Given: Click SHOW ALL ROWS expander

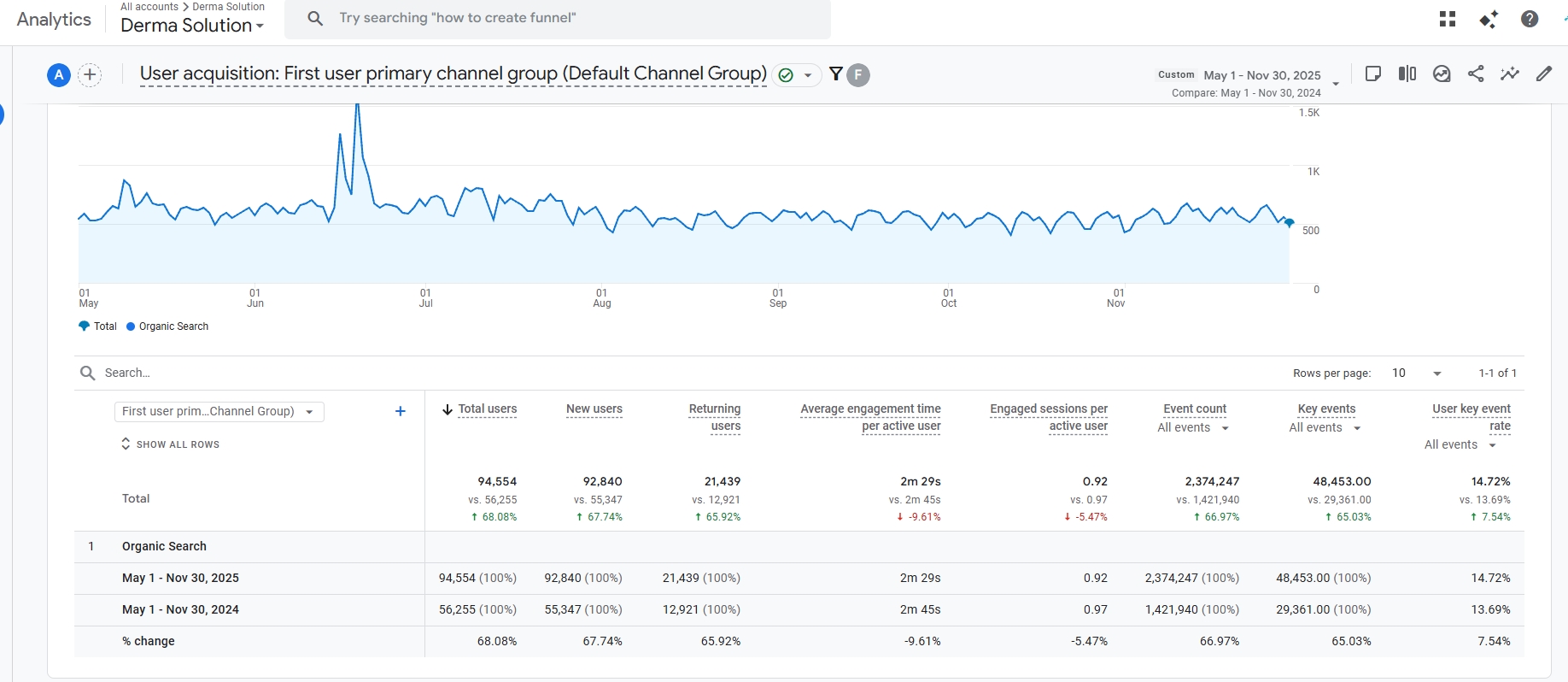Looking at the screenshot, I should [x=170, y=444].
